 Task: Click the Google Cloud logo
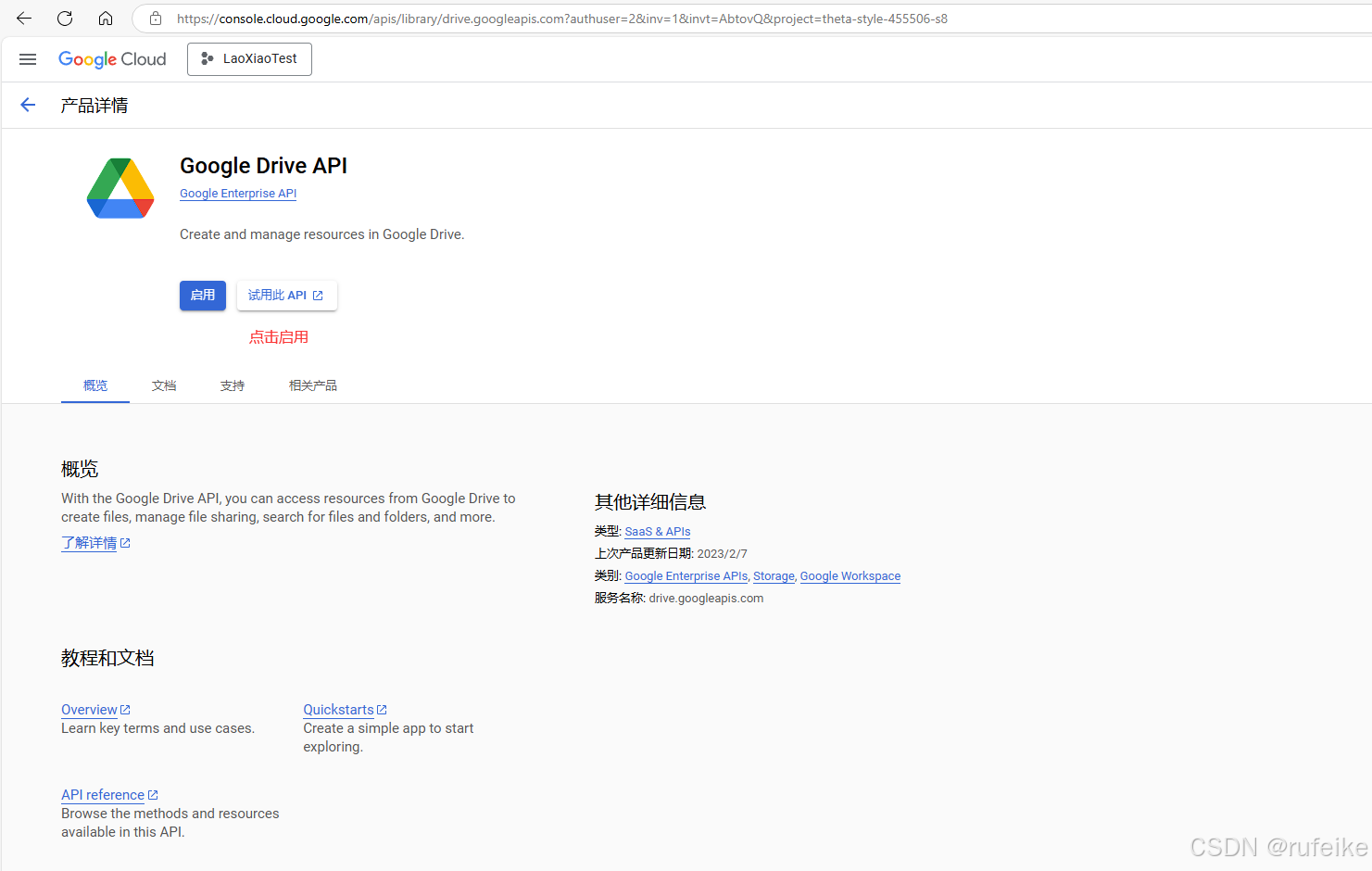click(x=112, y=59)
